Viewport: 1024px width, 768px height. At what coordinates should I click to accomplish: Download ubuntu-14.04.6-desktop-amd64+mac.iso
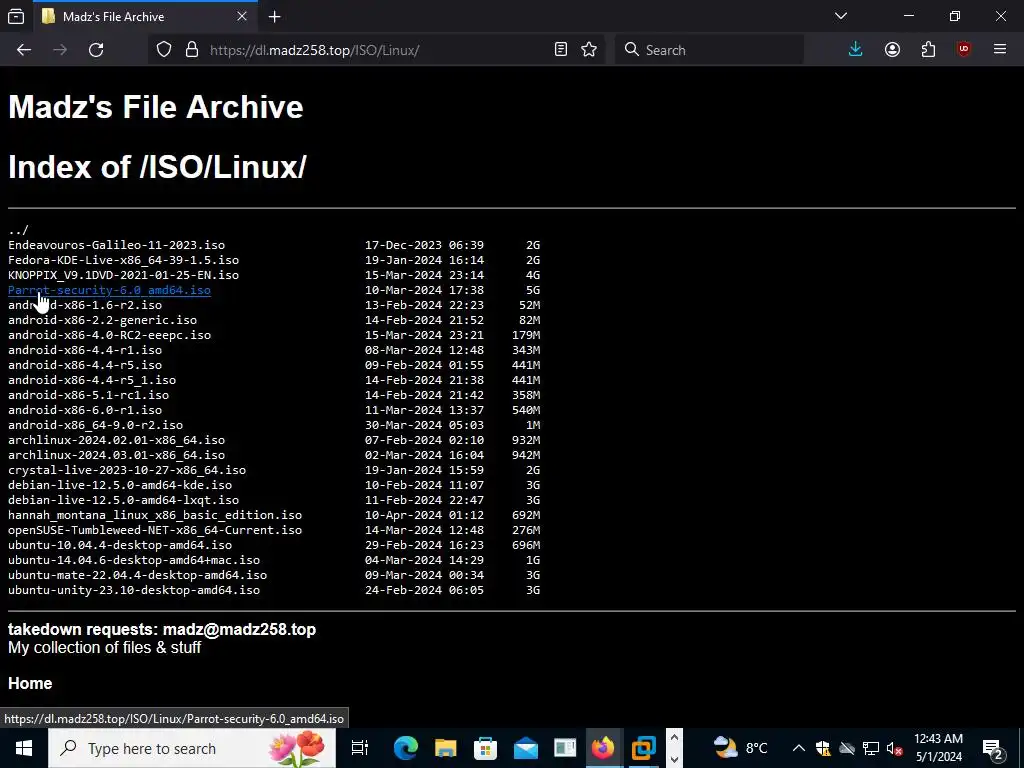pyautogui.click(x=134, y=560)
